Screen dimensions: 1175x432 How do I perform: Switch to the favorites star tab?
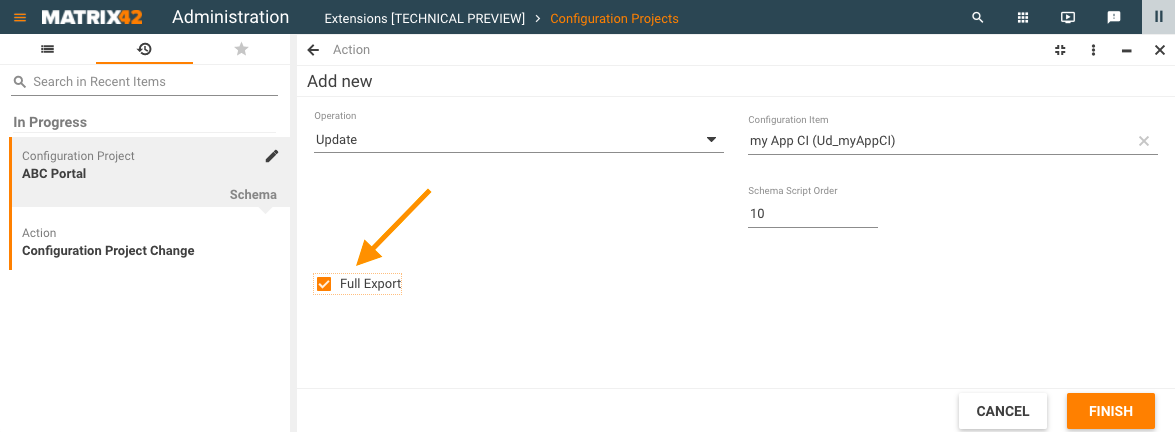pos(241,49)
